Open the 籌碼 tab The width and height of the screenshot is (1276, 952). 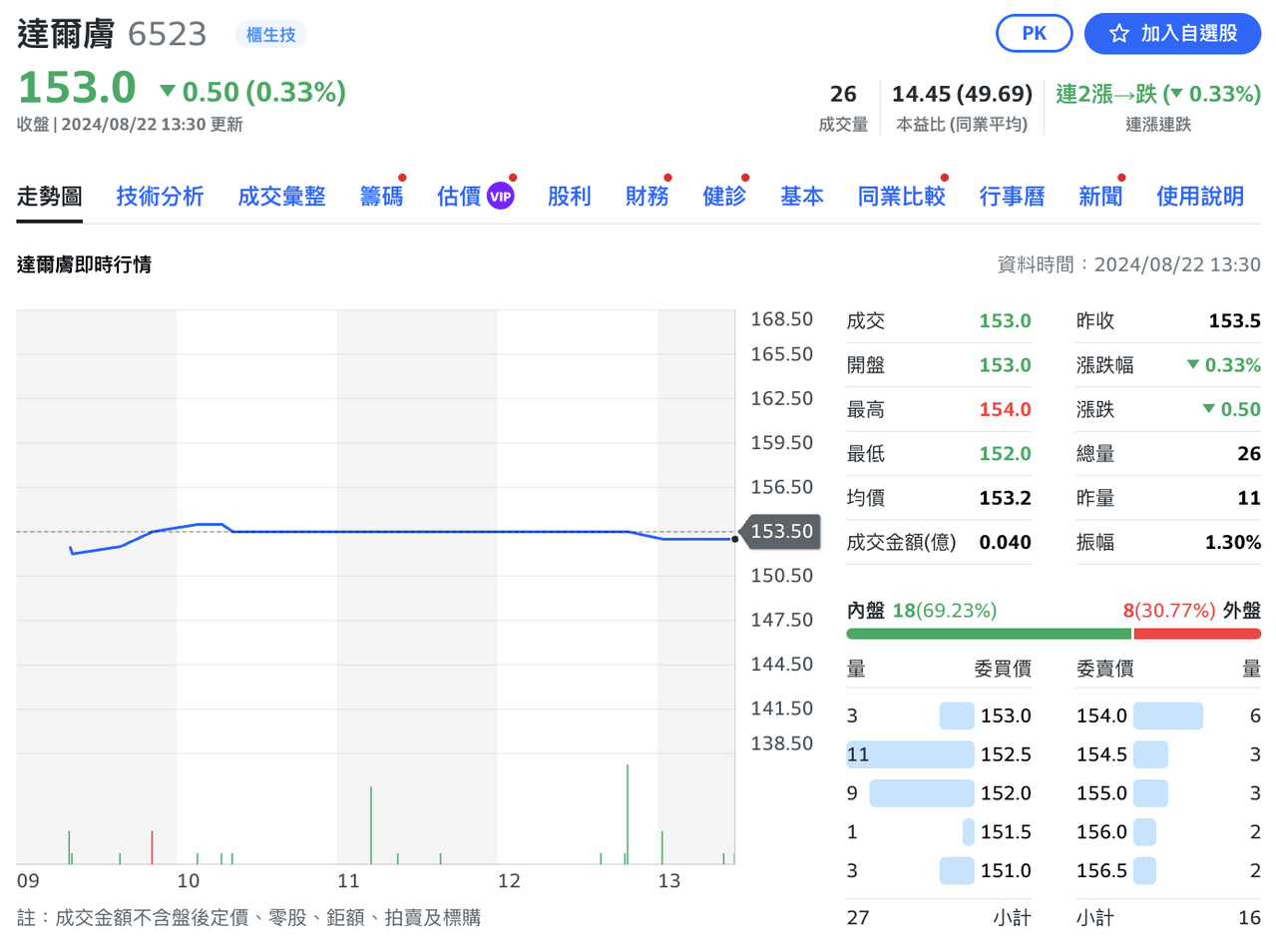(x=381, y=197)
